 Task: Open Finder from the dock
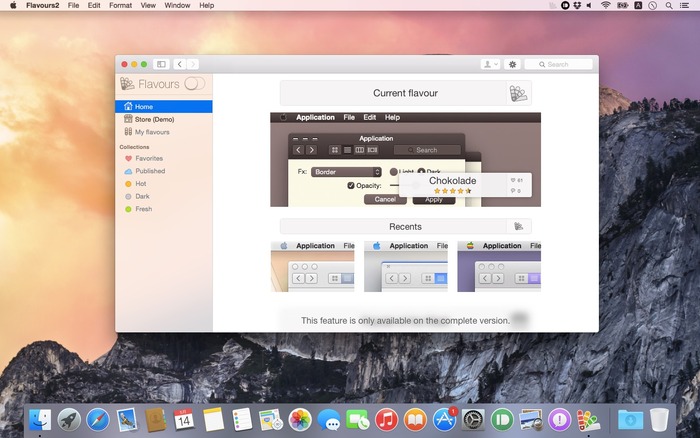[x=40, y=420]
